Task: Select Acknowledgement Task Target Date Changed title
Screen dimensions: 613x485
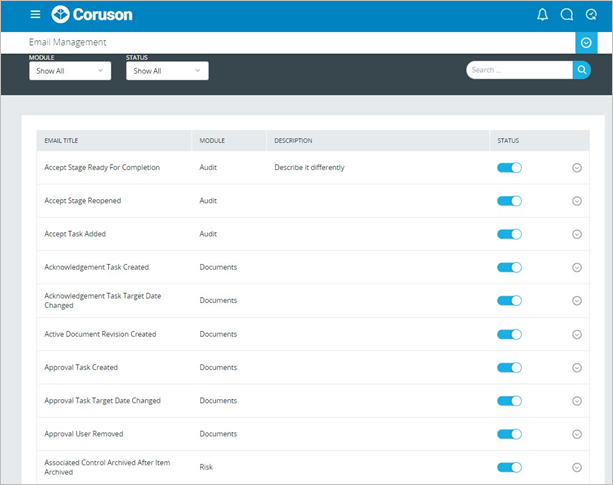Action: [103, 301]
